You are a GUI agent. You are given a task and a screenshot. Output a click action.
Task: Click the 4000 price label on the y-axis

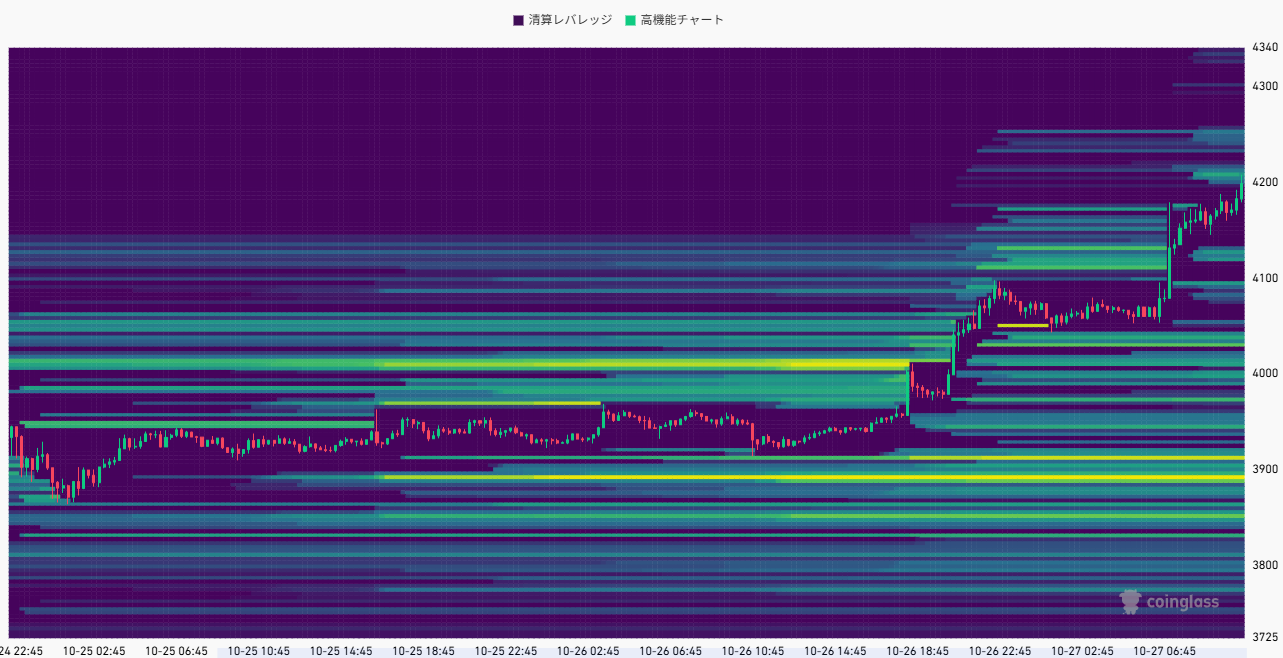pos(1266,373)
